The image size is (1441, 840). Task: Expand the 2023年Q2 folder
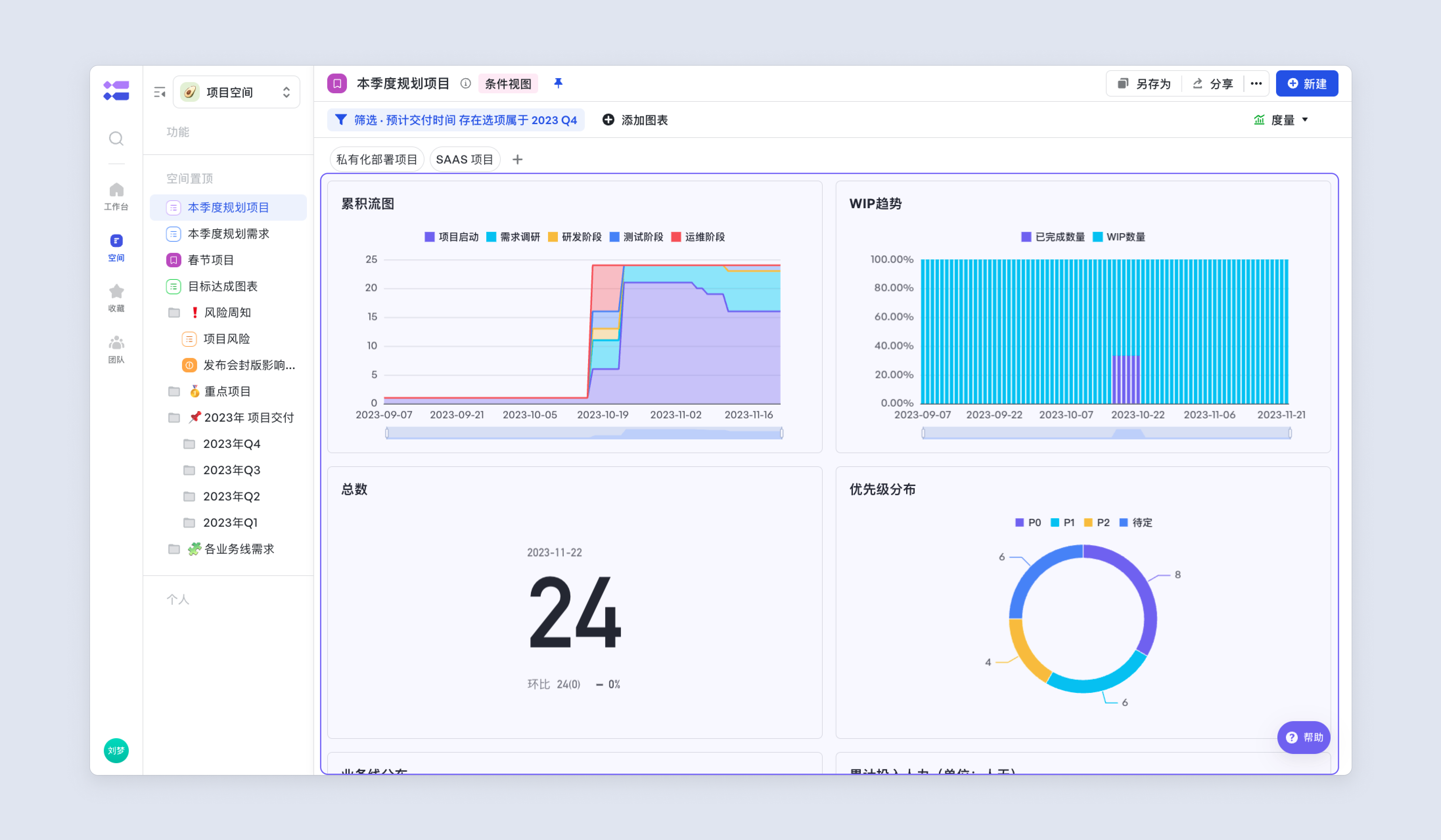[189, 497]
